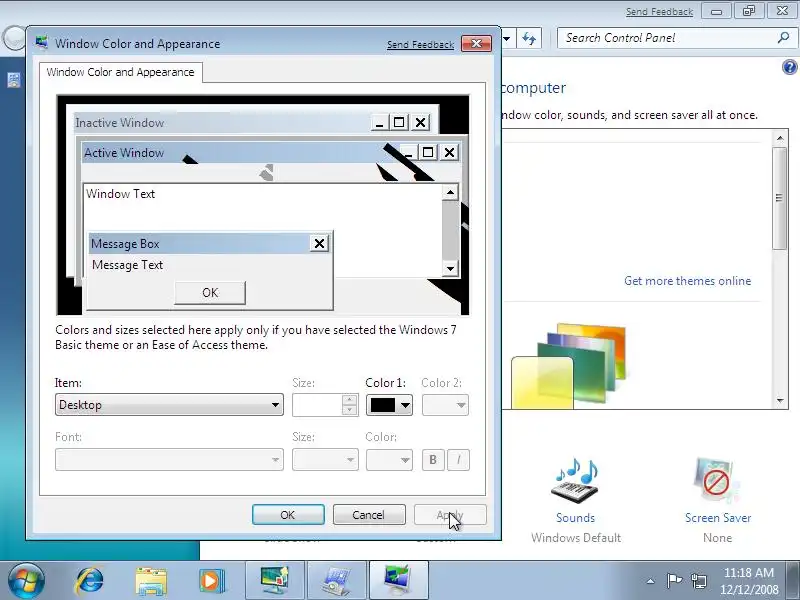Open the Color 1 dropdown arrow
Screen dimensions: 800x600
tap(406, 405)
